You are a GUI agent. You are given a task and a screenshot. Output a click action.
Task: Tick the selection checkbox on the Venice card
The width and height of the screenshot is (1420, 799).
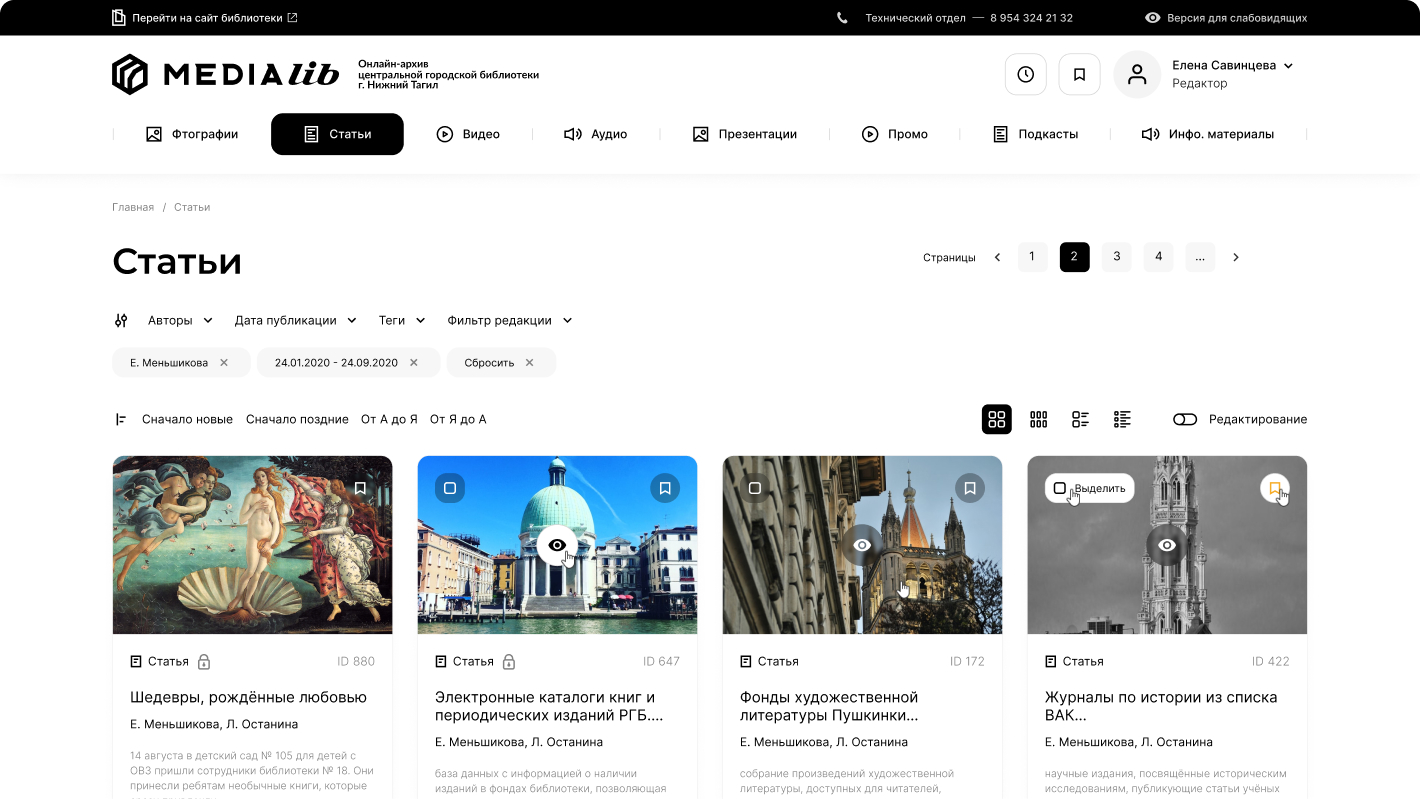click(x=450, y=488)
